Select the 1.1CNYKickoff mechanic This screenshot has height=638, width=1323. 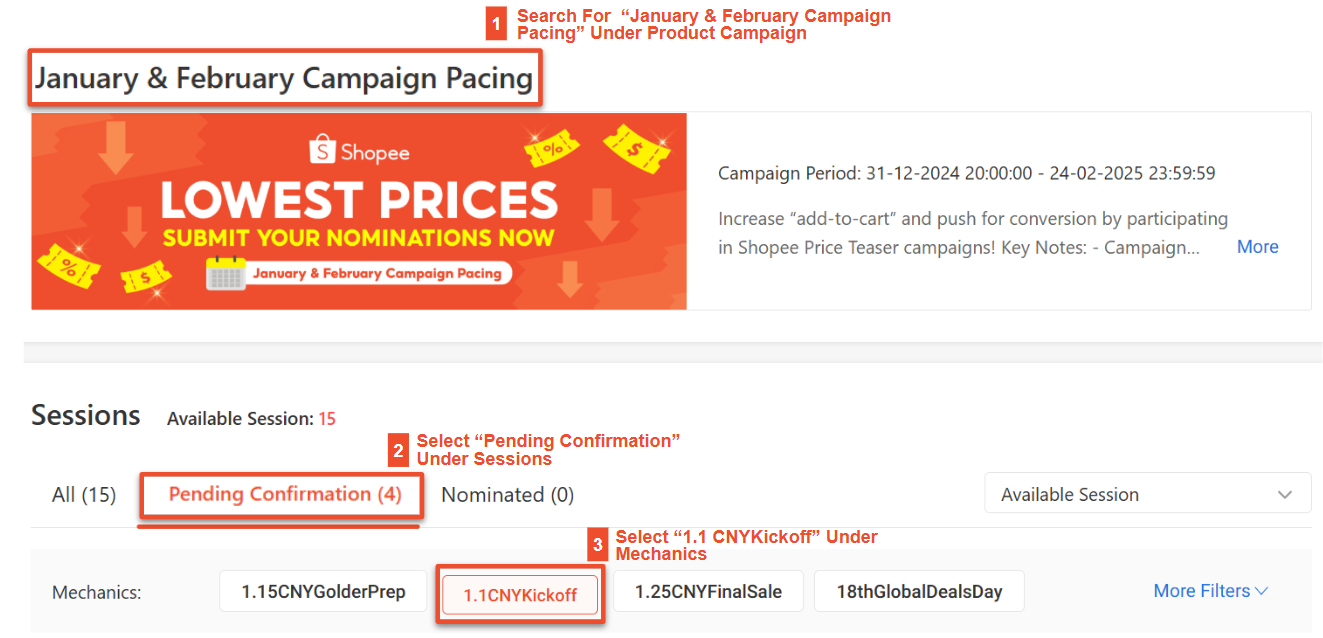(520, 593)
